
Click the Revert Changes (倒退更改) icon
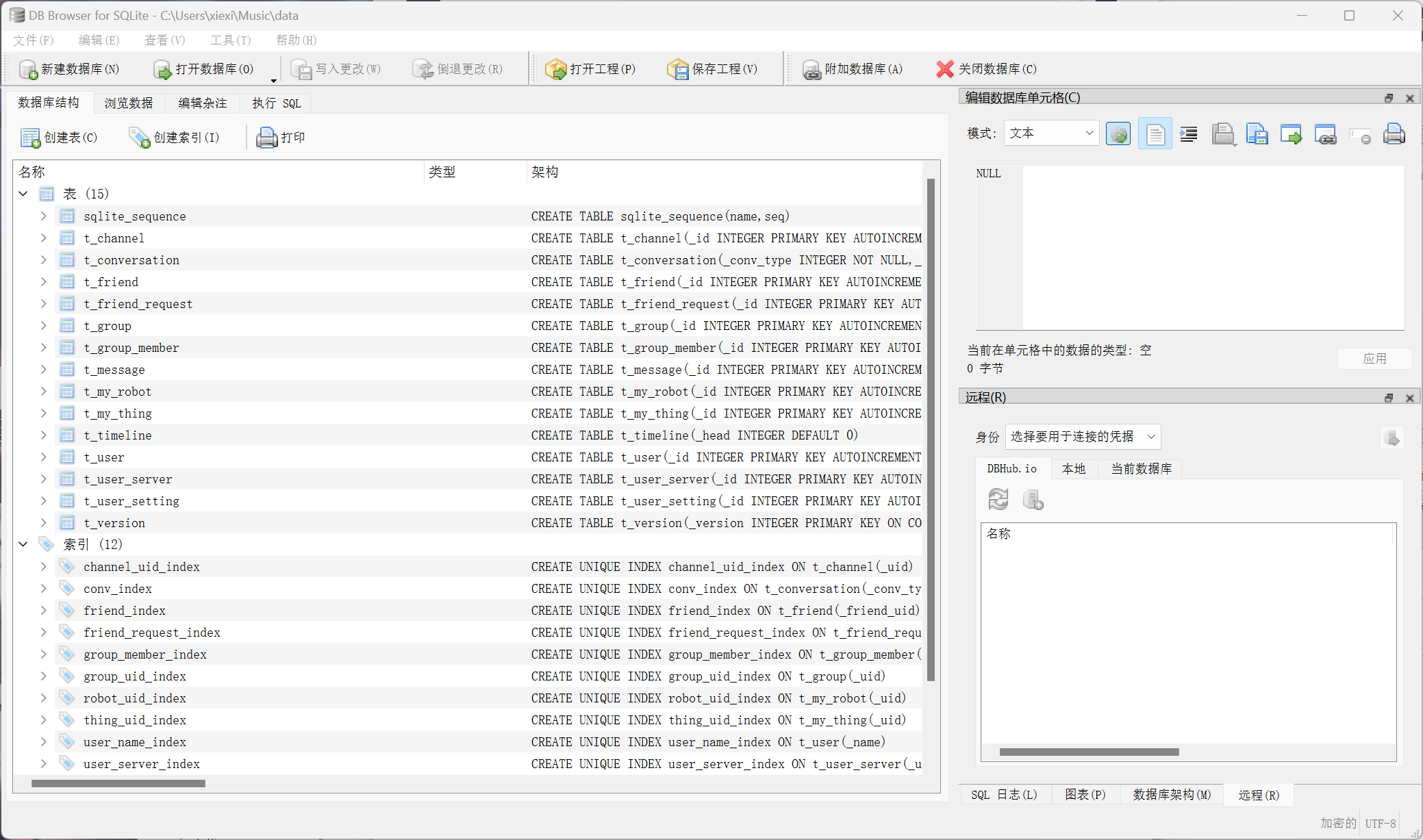pos(423,69)
